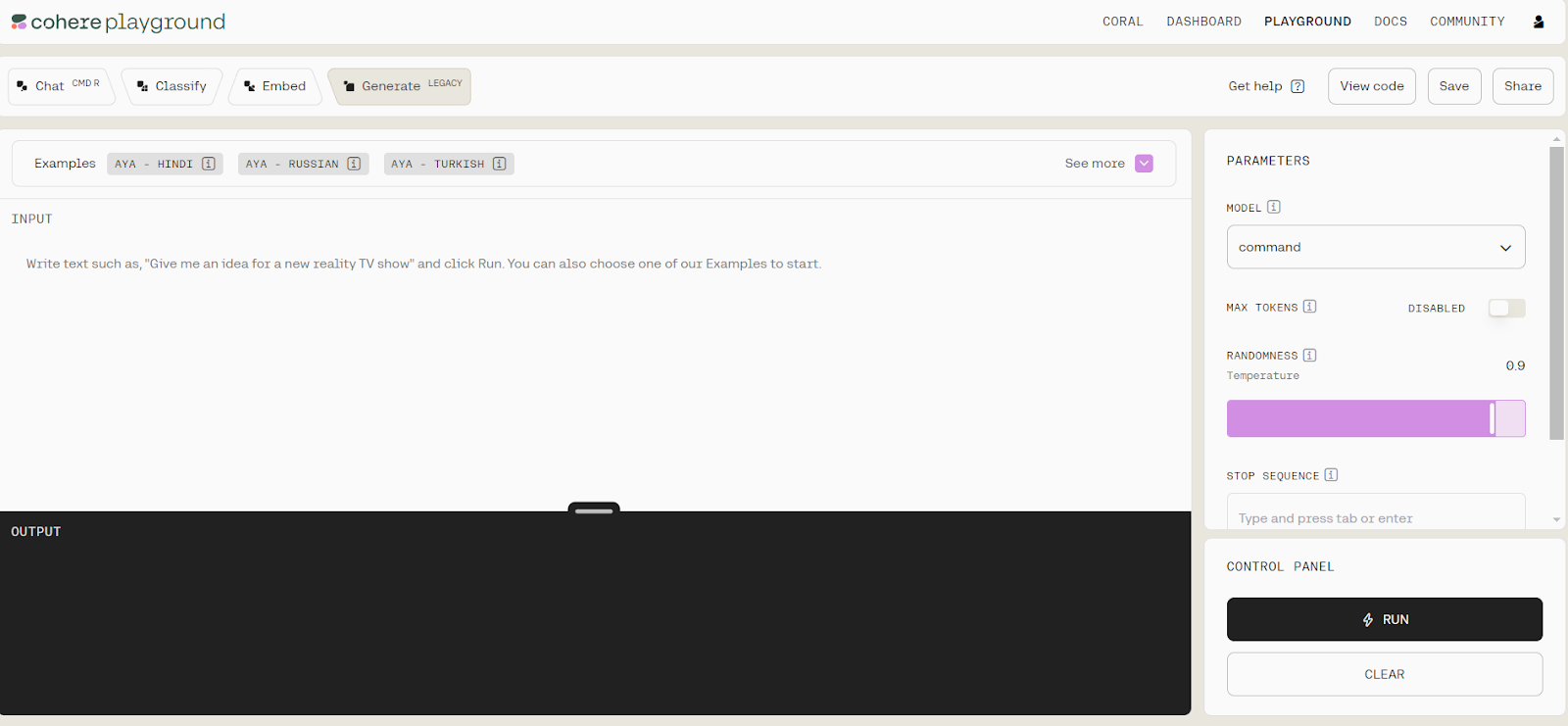Click the STOP SEQUENCE info icon
The height and width of the screenshot is (726, 1568).
1331,475
